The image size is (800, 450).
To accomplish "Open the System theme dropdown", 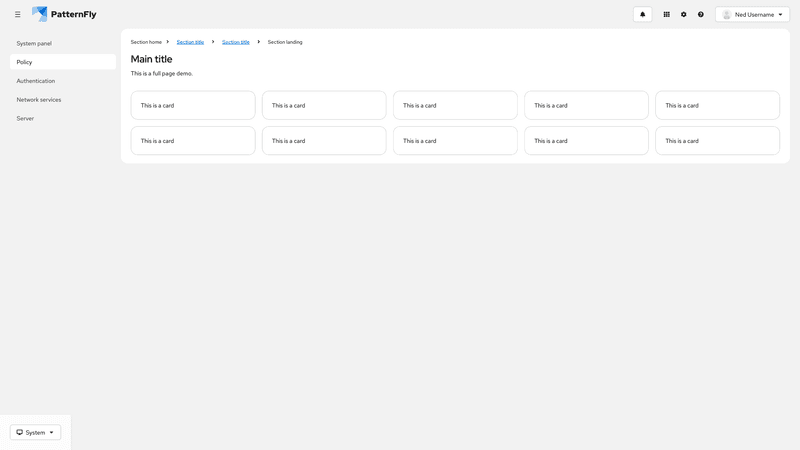I will [x=36, y=432].
